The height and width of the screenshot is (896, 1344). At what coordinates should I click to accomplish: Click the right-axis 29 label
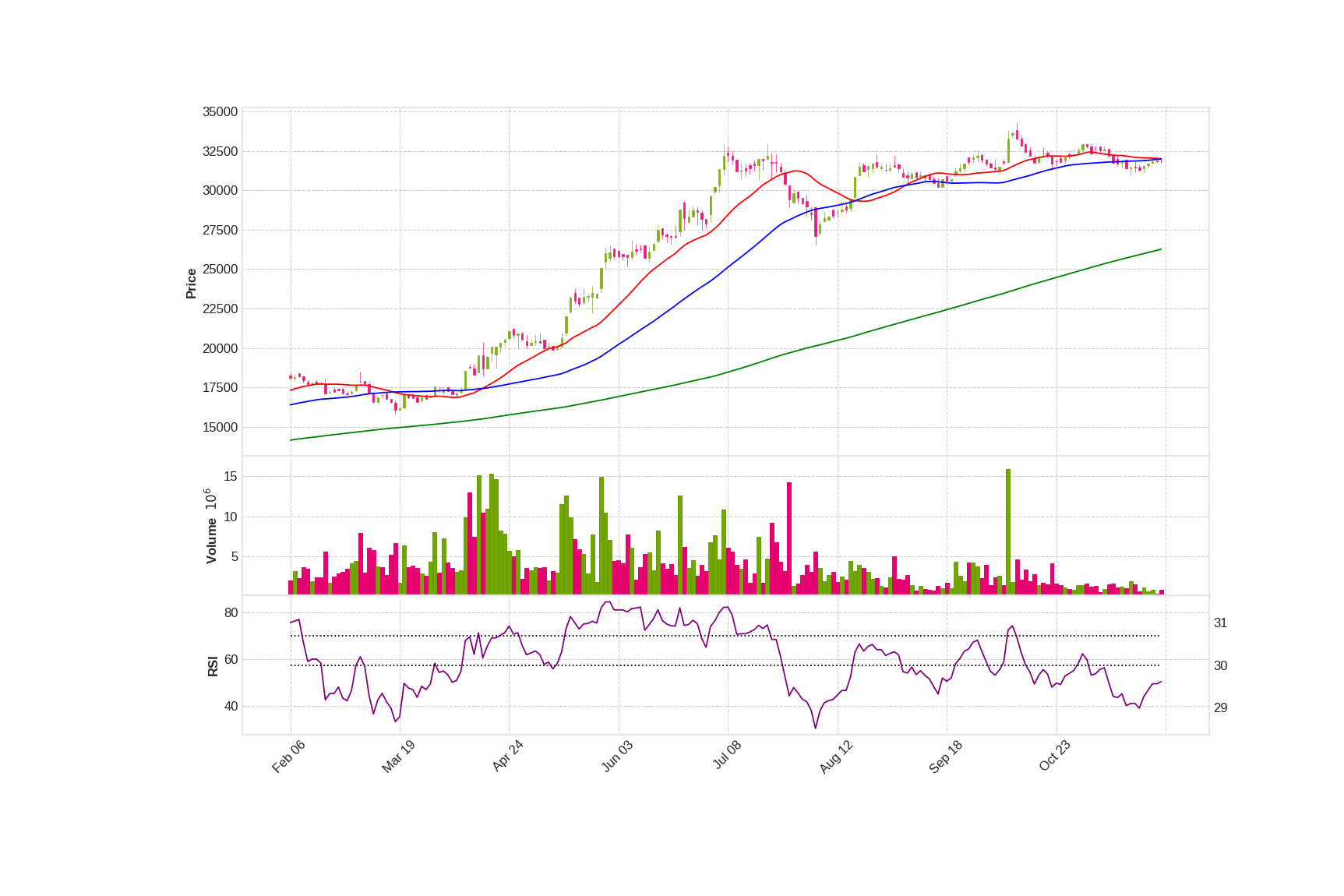[1221, 707]
